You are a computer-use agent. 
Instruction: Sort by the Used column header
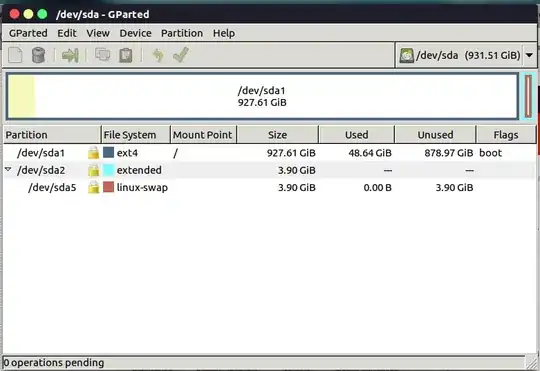click(356, 135)
